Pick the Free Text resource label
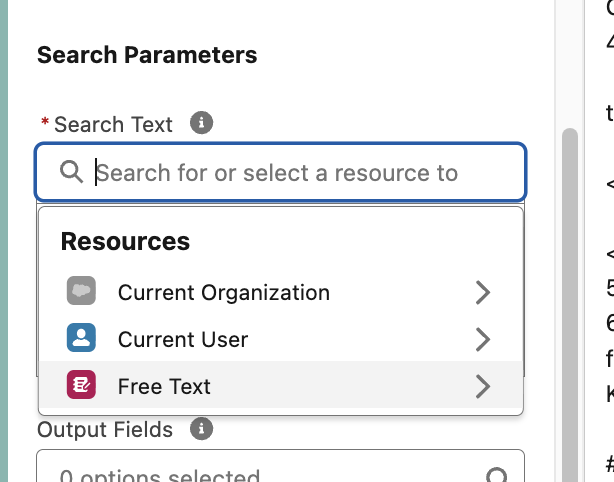 pyautogui.click(x=164, y=386)
